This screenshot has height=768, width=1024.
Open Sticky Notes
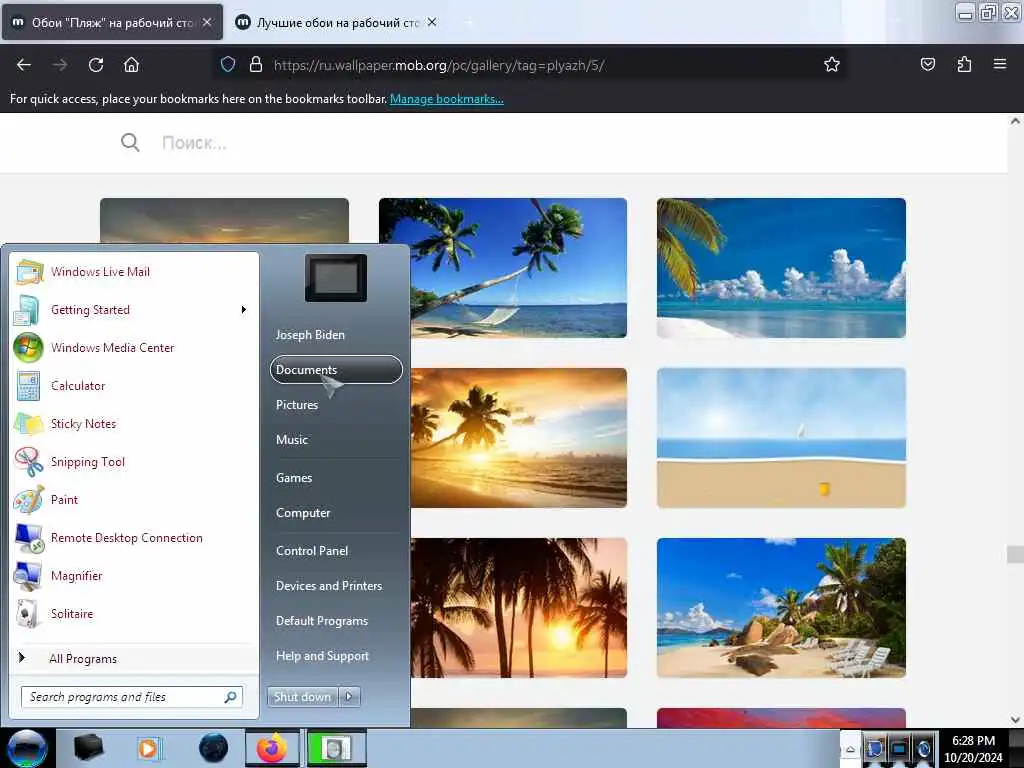pos(134,423)
